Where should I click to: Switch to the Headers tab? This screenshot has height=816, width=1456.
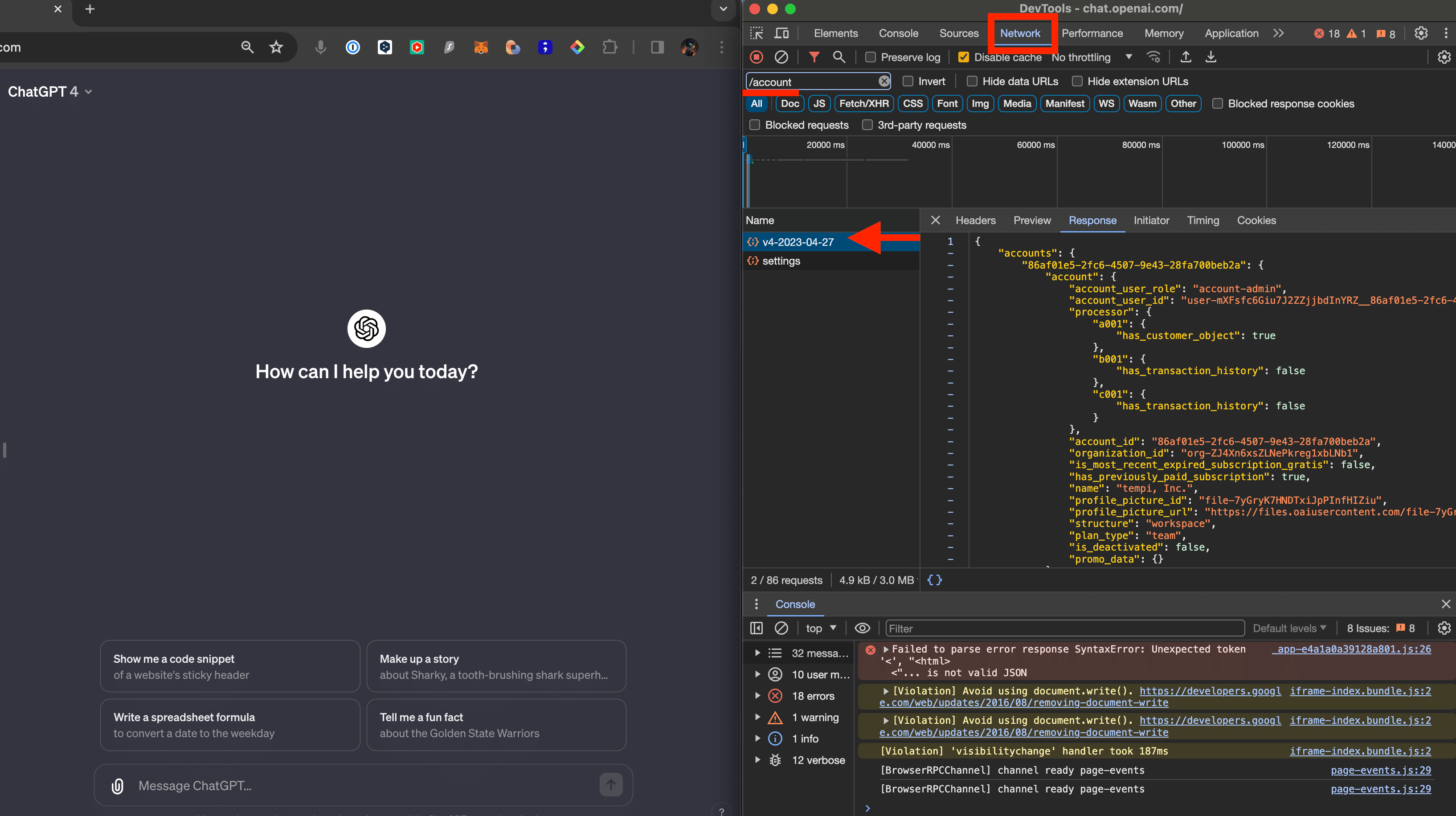click(975, 220)
